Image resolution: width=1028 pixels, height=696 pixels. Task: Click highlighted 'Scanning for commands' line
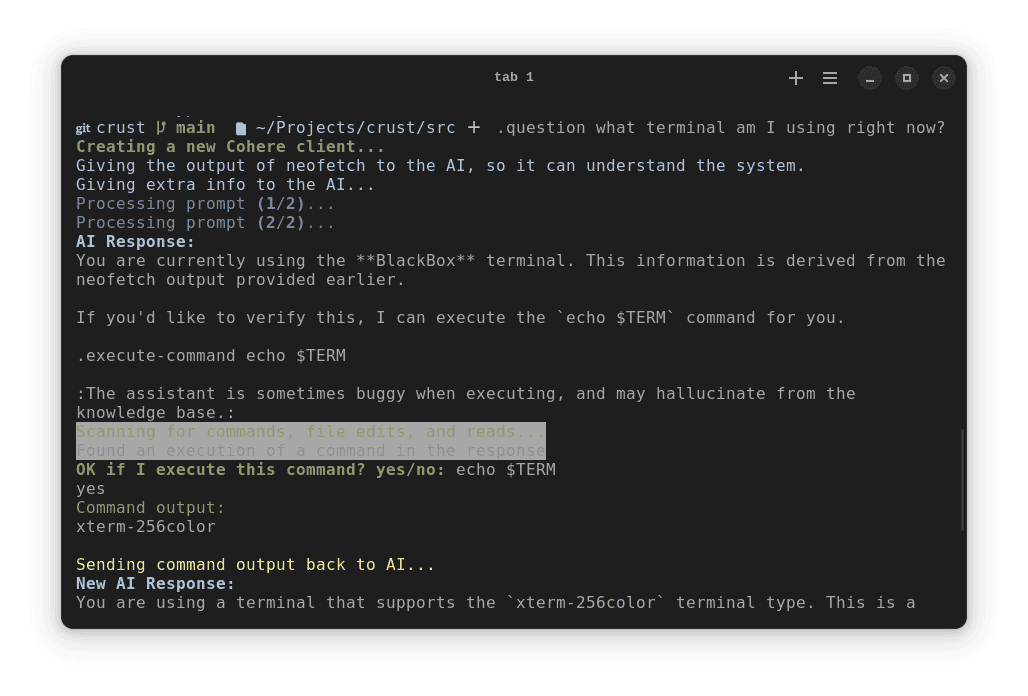[311, 432]
